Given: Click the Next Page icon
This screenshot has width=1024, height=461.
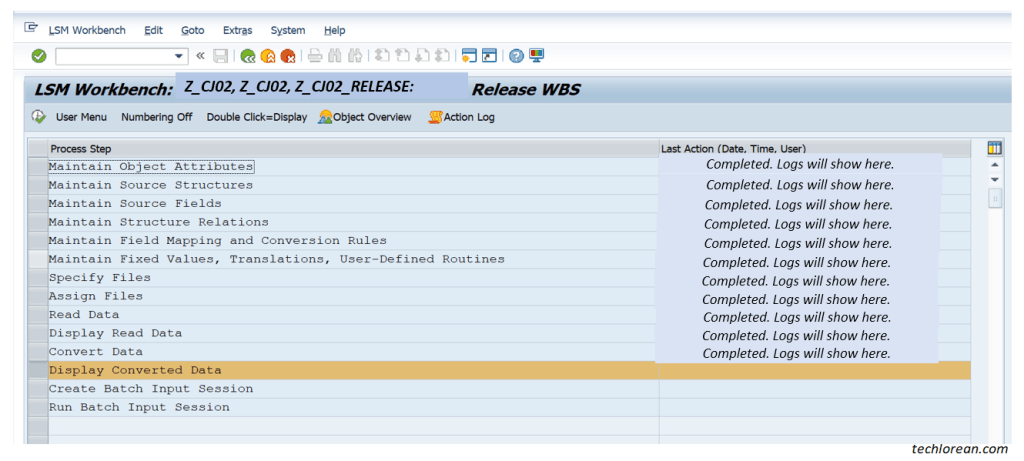Looking at the screenshot, I should coord(423,56).
